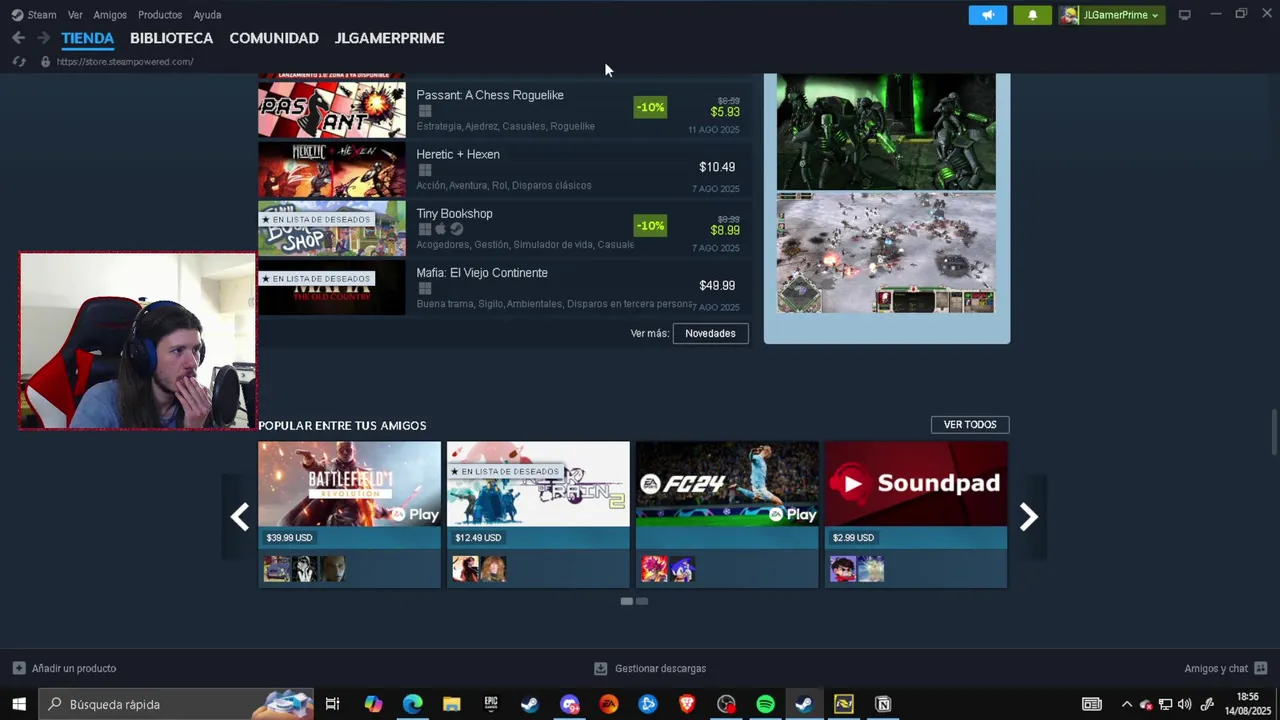Open the Soundpad card
Viewport: 1280px width, 720px height.
[916, 514]
